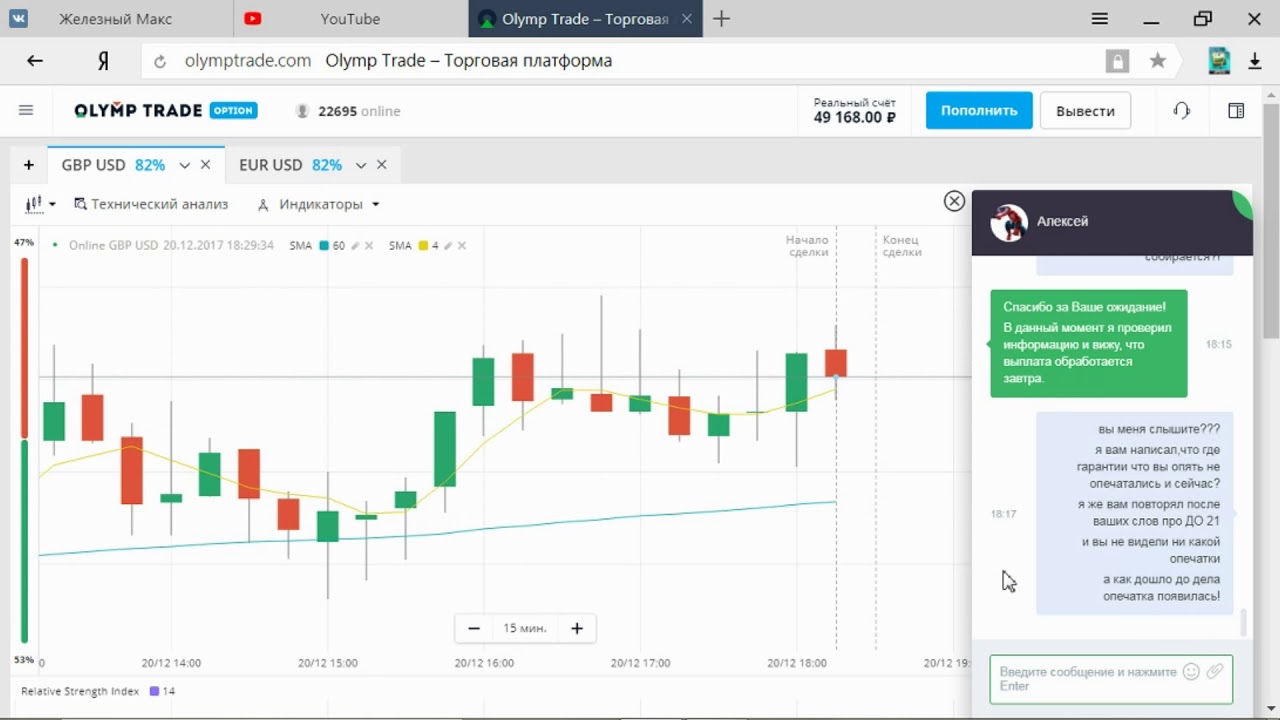Image resolution: width=1280 pixels, height=720 pixels.
Task: Click the Вывести withdraw button
Action: 1085,110
